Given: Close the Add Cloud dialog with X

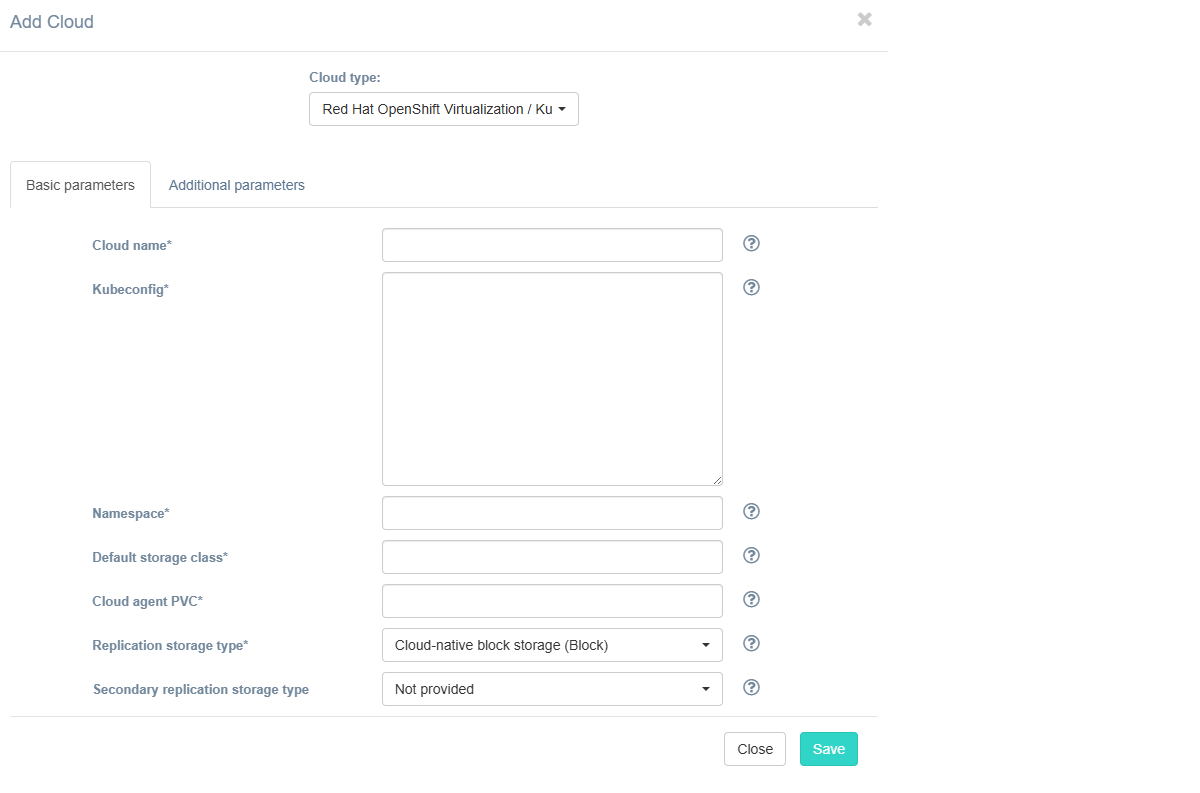Looking at the screenshot, I should [x=865, y=19].
